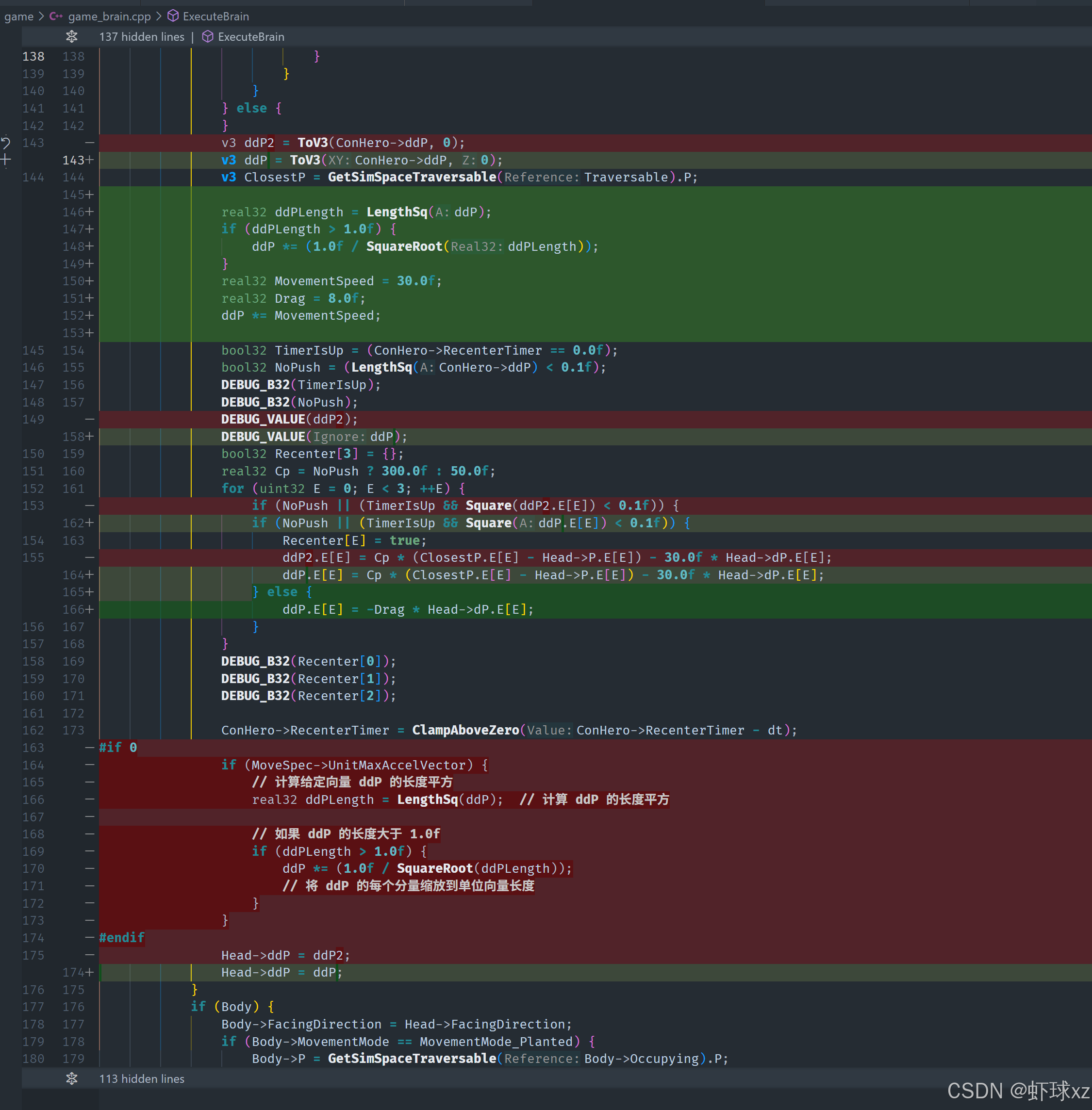Screen dimensions: 1092x1110
Task: Click original line number 138 in gutter
Action: [x=33, y=56]
